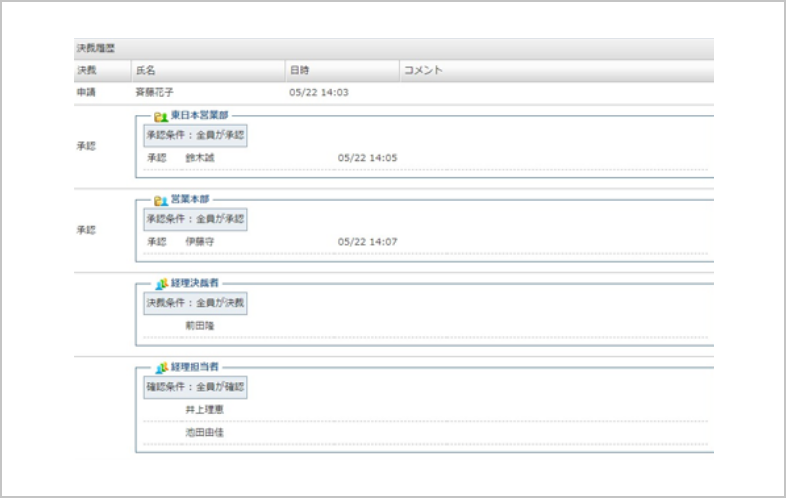The width and height of the screenshot is (786, 498).
Task: Select the コメント column header
Action: 422,71
